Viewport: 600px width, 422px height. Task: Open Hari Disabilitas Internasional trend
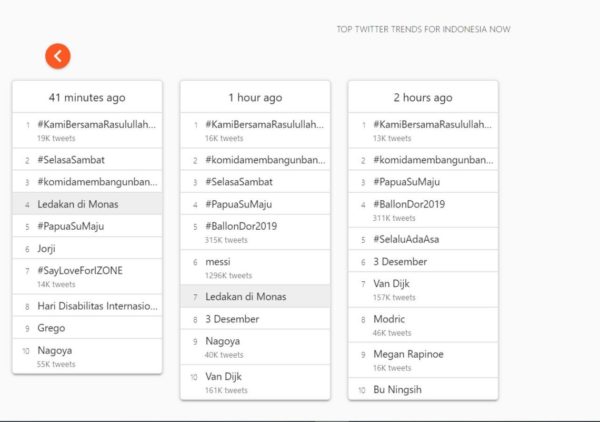[x=98, y=306]
